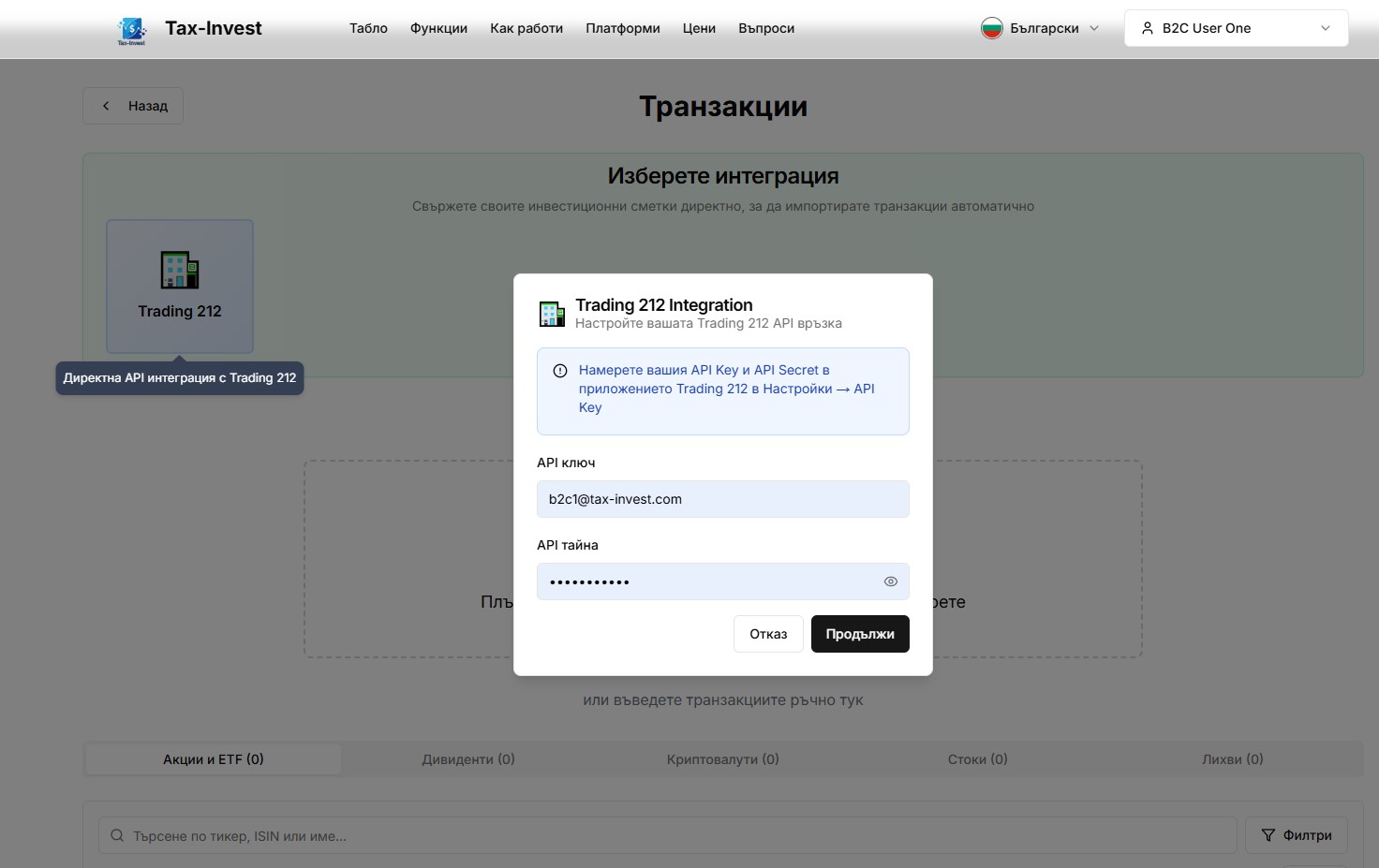Viewport: 1379px width, 868px height.
Task: Click the user profile icon
Action: click(1147, 28)
